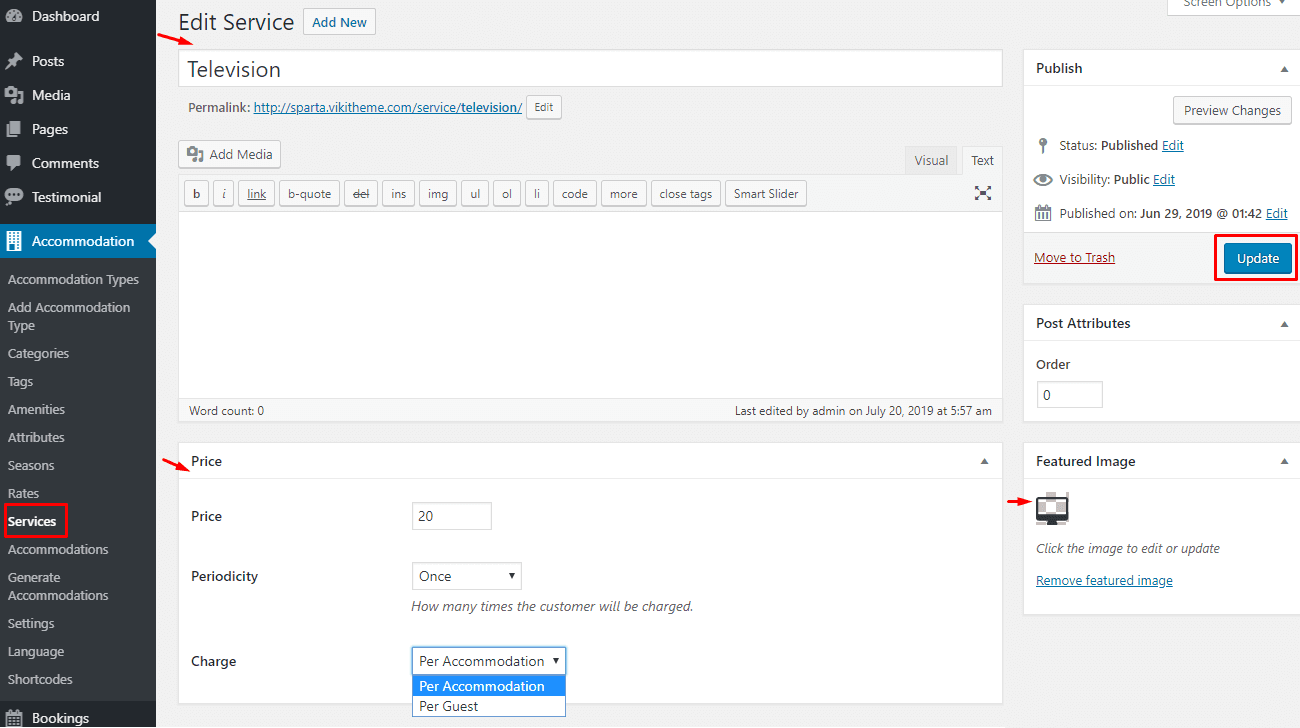Image resolution: width=1300 pixels, height=728 pixels.
Task: Select Per Guest charge option
Action: pos(449,706)
